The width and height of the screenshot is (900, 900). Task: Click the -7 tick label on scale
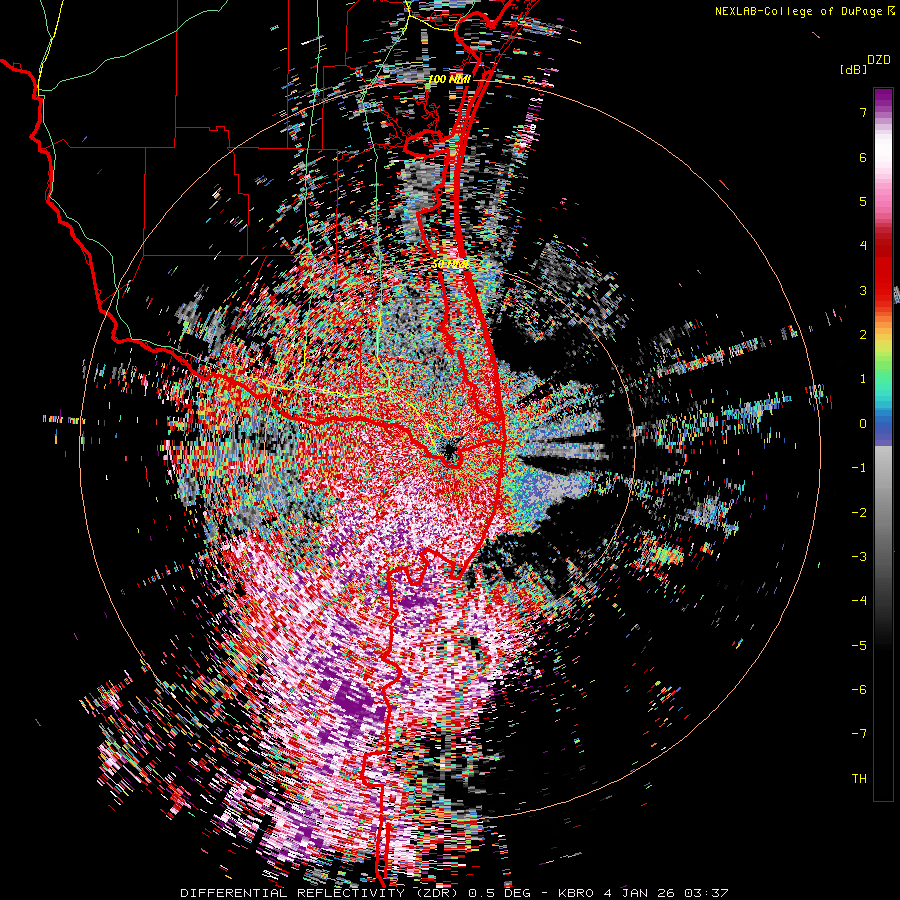click(x=859, y=734)
